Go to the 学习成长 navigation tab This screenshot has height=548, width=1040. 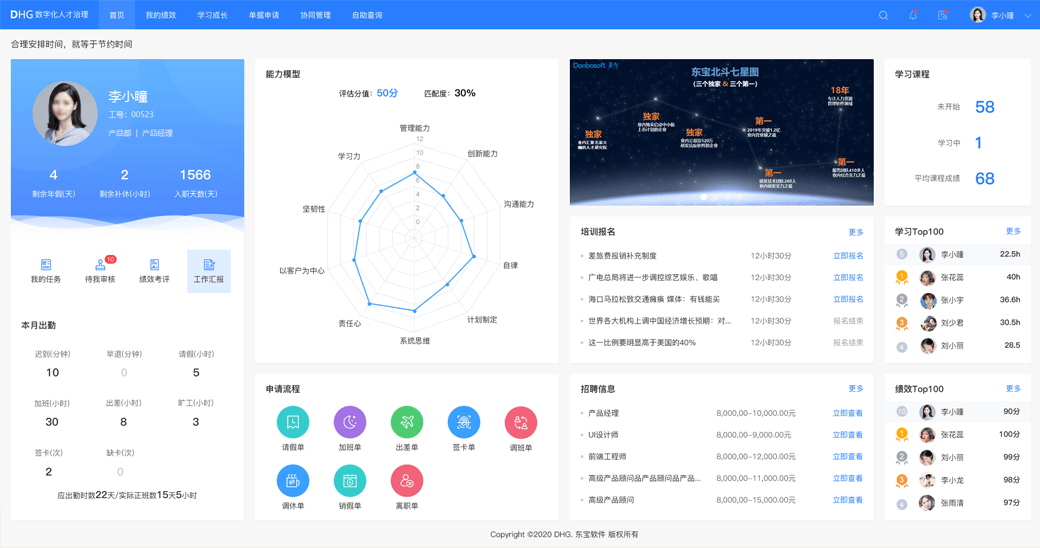[212, 15]
